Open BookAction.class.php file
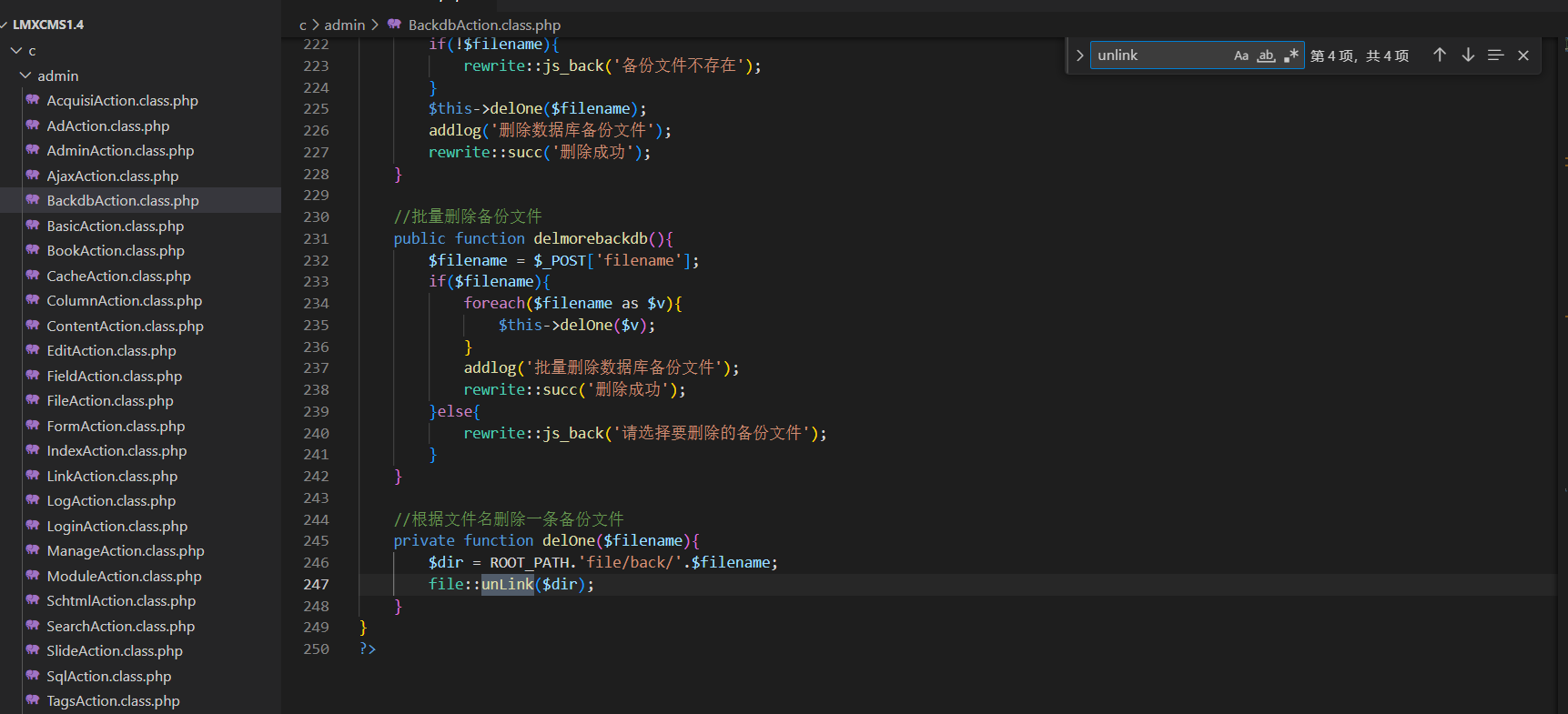 (116, 251)
